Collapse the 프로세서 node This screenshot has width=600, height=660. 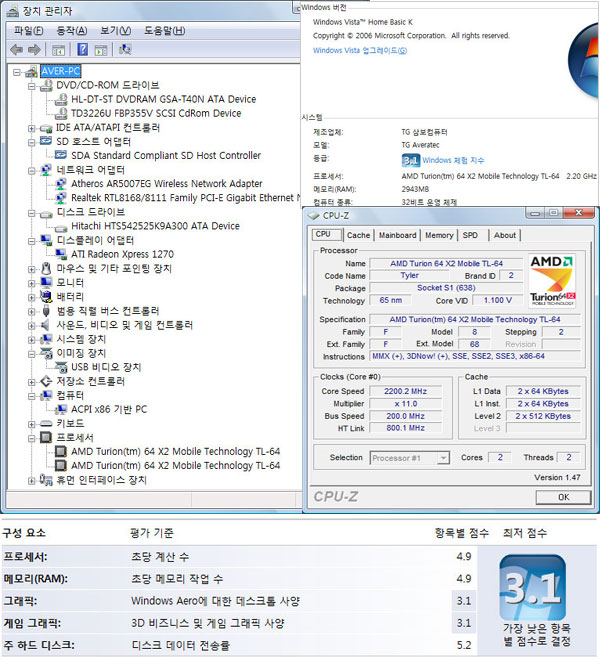point(31,439)
